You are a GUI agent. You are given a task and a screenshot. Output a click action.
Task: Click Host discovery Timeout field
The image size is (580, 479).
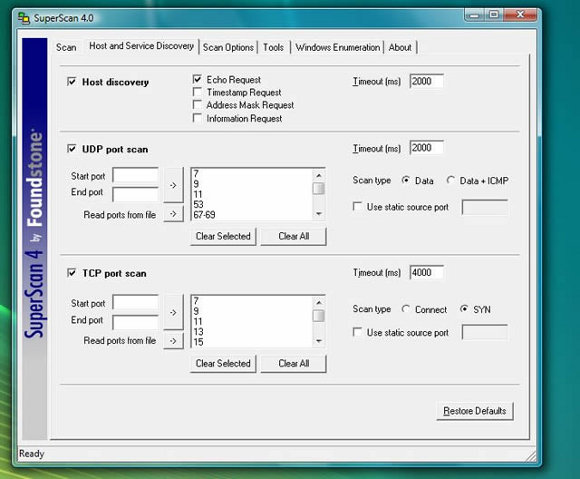[x=426, y=81]
